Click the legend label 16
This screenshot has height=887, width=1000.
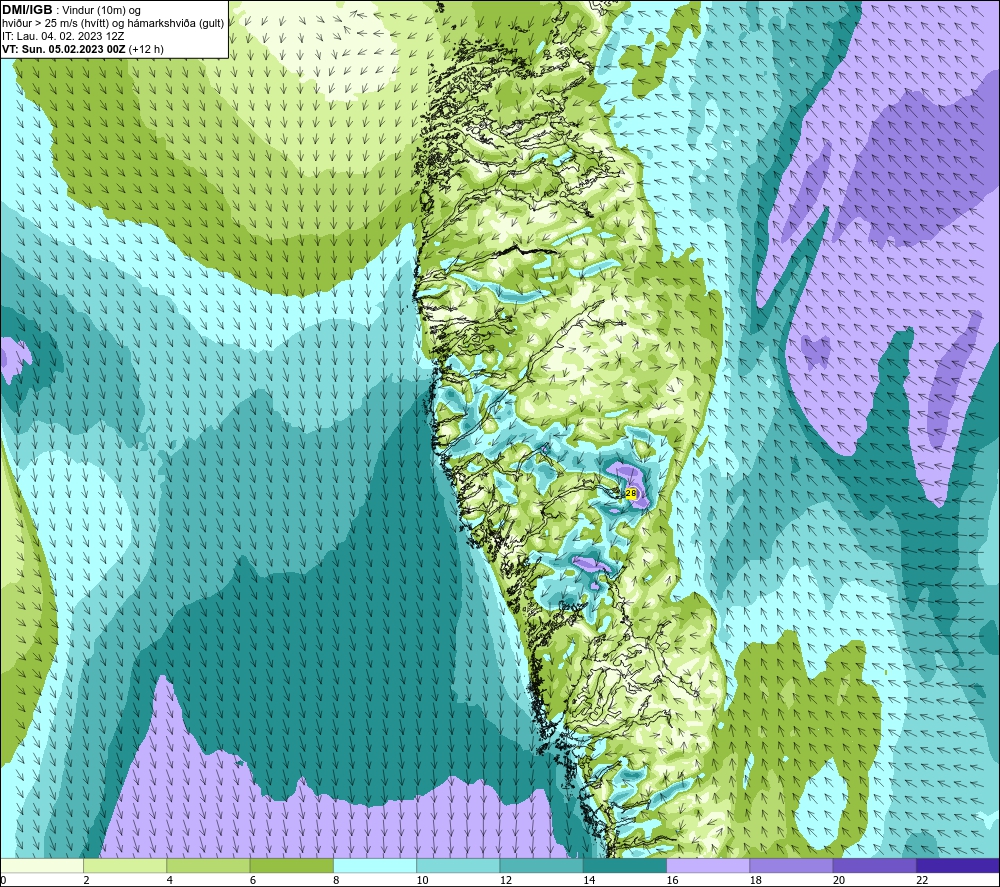pos(672,880)
